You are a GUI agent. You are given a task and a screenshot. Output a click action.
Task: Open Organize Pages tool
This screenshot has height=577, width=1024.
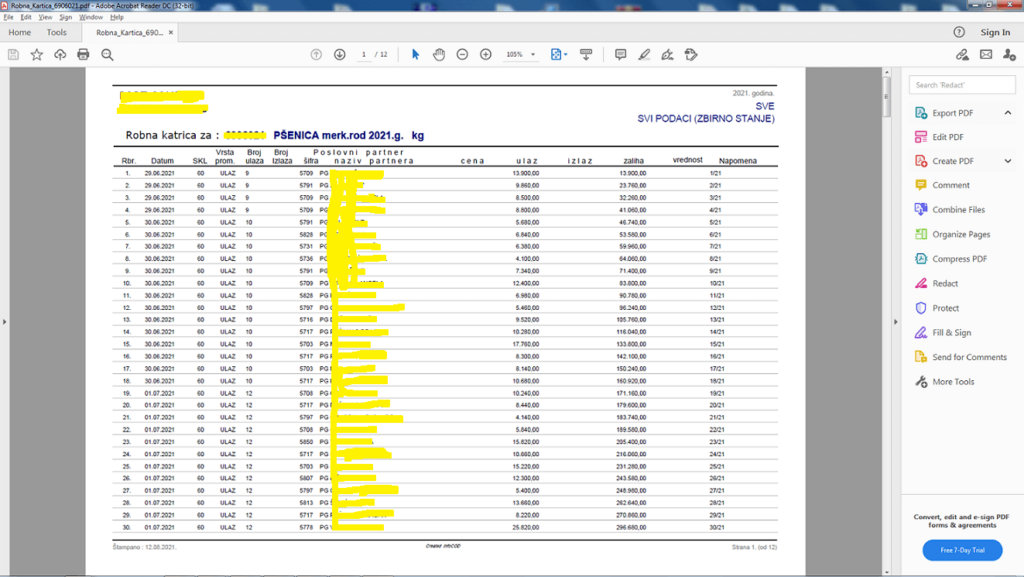[x=961, y=234]
